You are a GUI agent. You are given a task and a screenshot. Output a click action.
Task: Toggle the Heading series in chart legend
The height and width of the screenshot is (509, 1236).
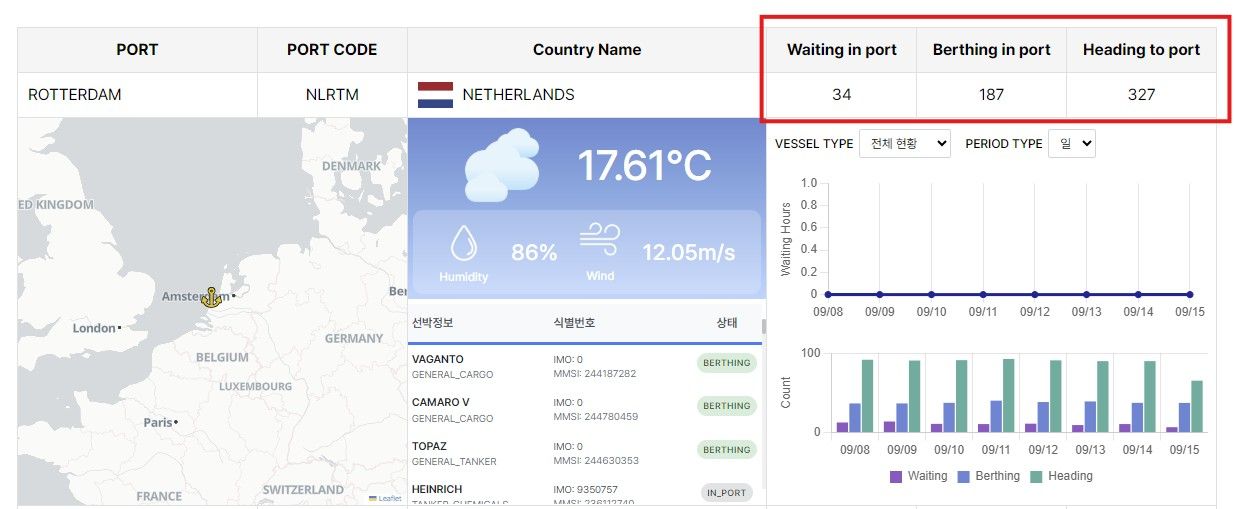coord(1061,476)
